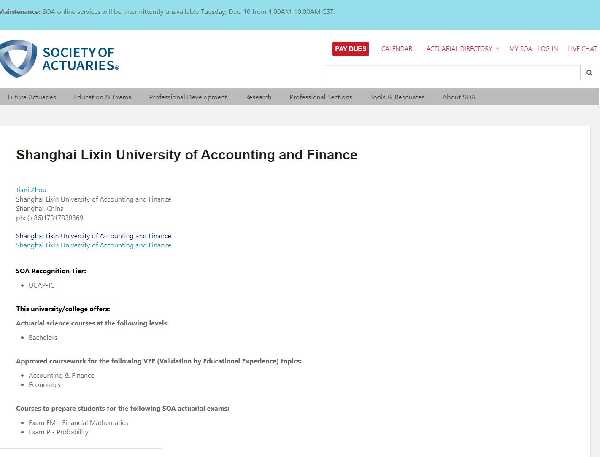Click the Society of Actuaries wordmark text
Viewport: 600px width, 457px height.
[x=80, y=58]
